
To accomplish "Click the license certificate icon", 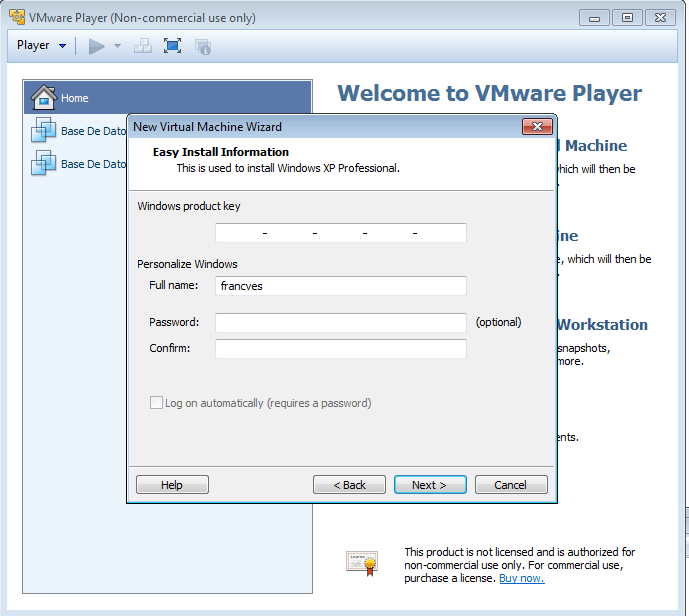I will point(362,564).
